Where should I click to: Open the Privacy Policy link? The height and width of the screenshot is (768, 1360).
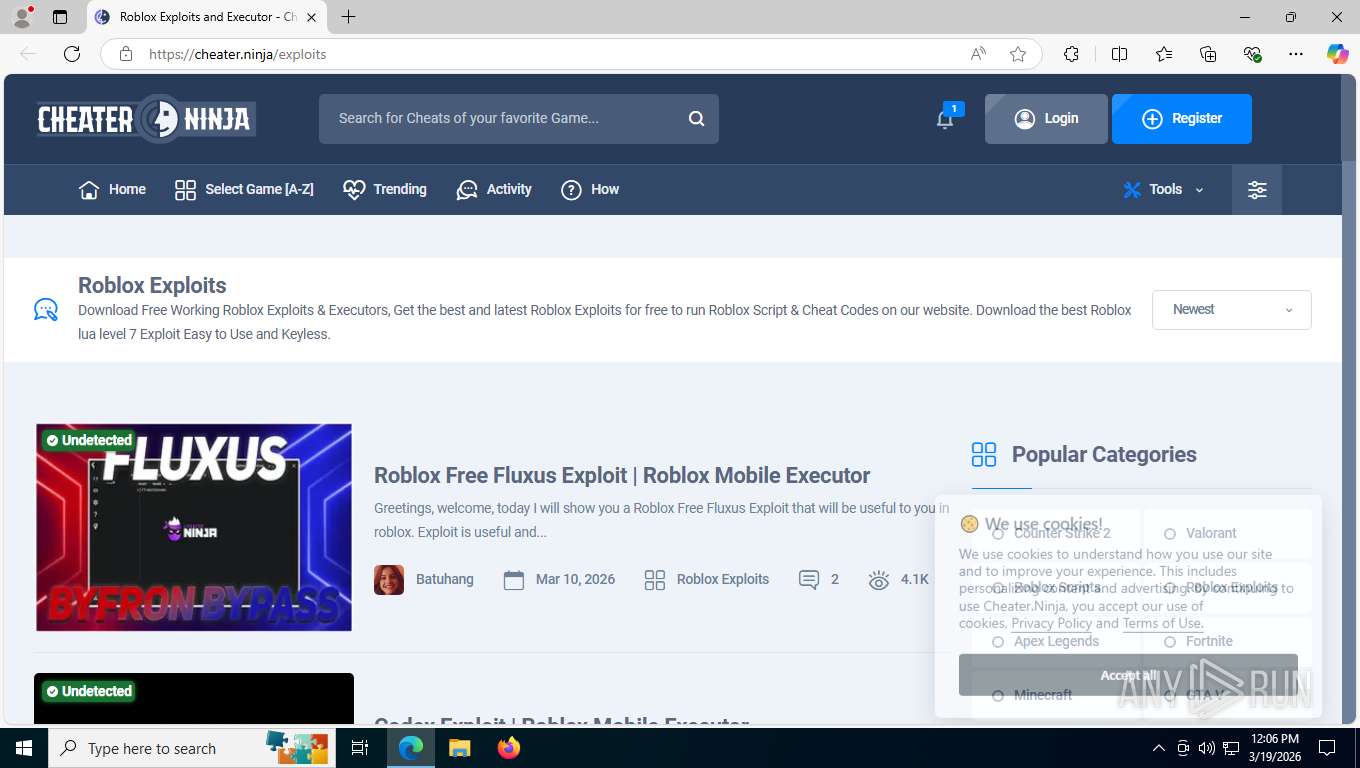(x=1052, y=623)
